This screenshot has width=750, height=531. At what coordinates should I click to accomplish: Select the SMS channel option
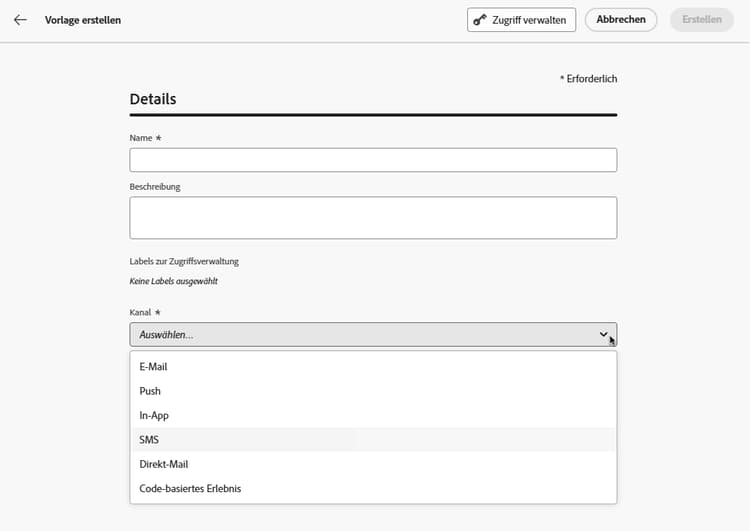tap(150, 440)
